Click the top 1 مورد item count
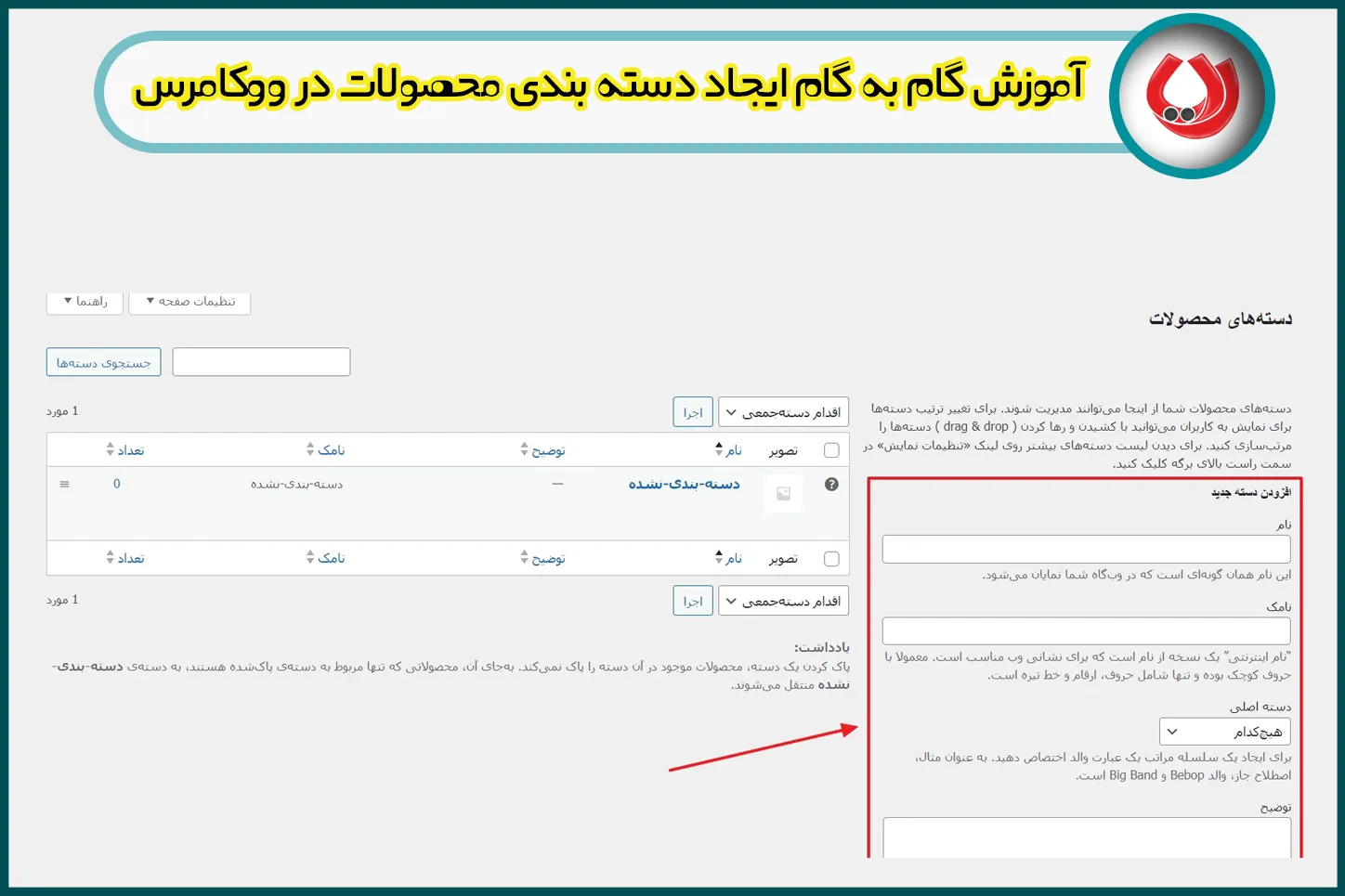 click(x=62, y=410)
